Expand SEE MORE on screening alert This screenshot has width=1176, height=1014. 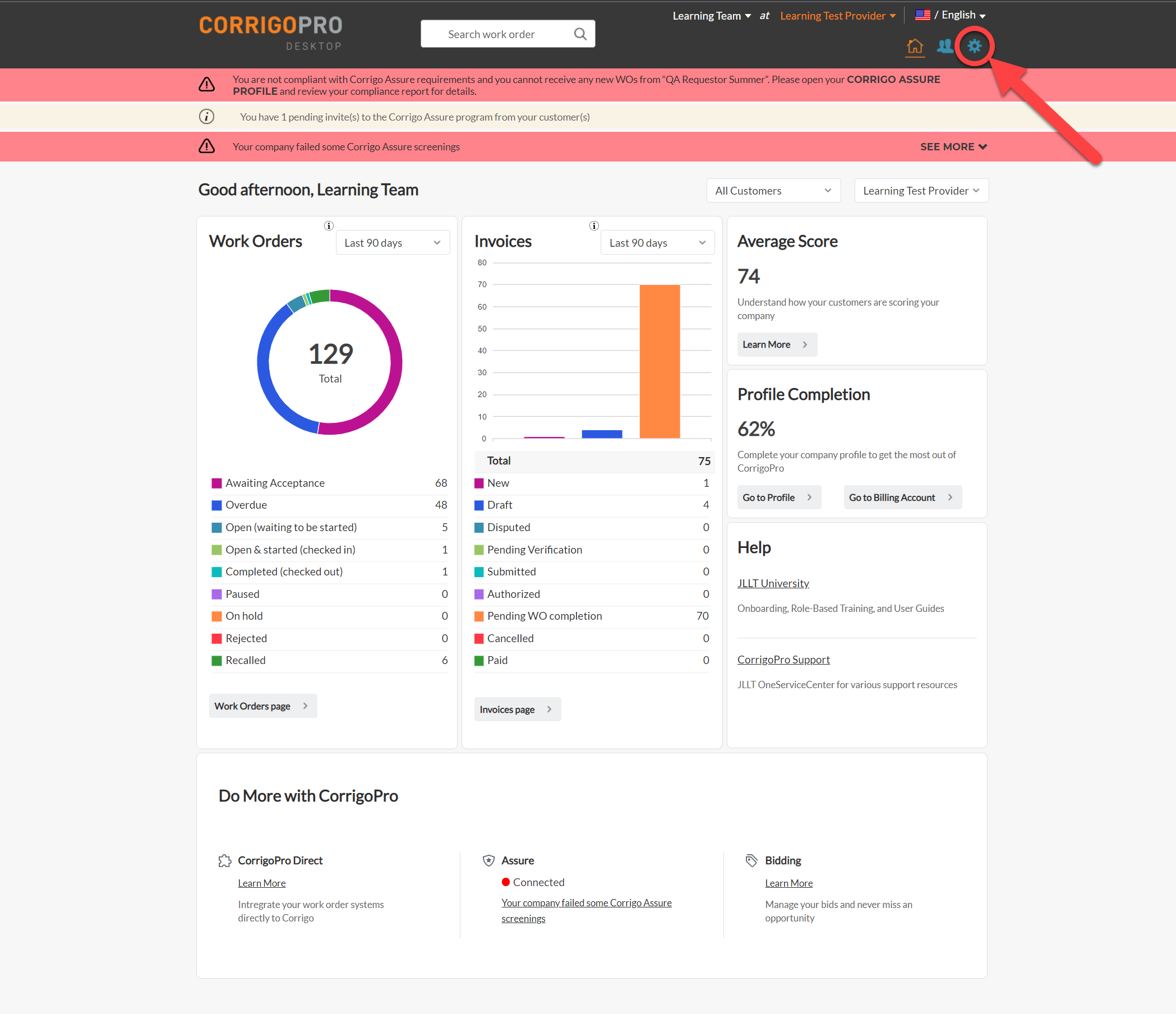953,147
